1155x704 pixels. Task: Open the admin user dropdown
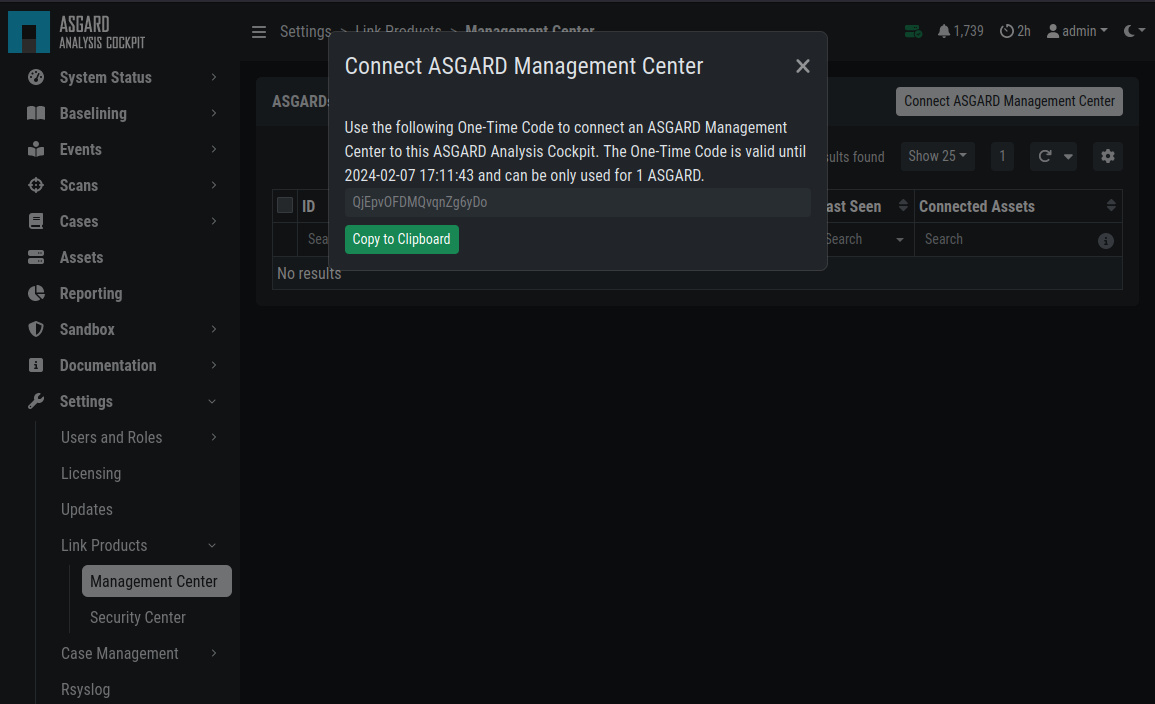pyautogui.click(x=1077, y=32)
